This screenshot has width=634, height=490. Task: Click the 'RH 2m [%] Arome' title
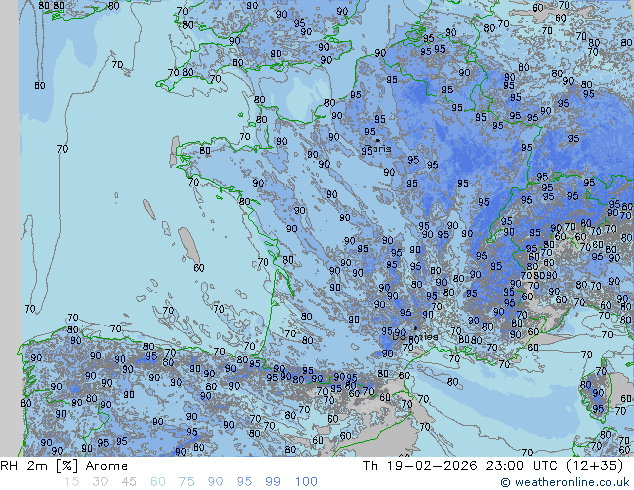click(x=64, y=466)
